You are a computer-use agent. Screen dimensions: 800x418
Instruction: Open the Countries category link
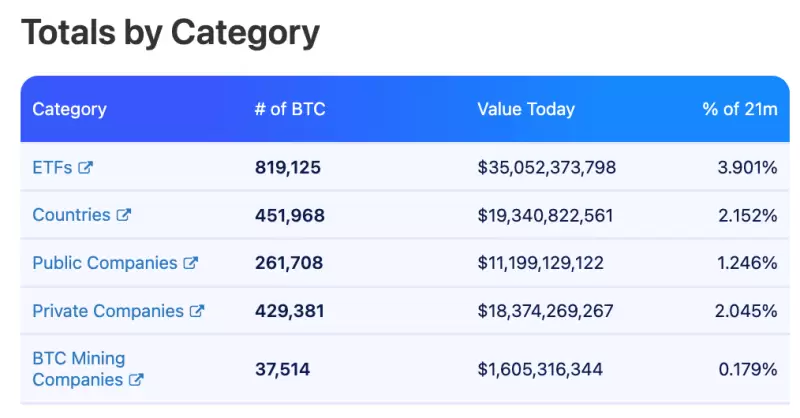pyautogui.click(x=72, y=215)
